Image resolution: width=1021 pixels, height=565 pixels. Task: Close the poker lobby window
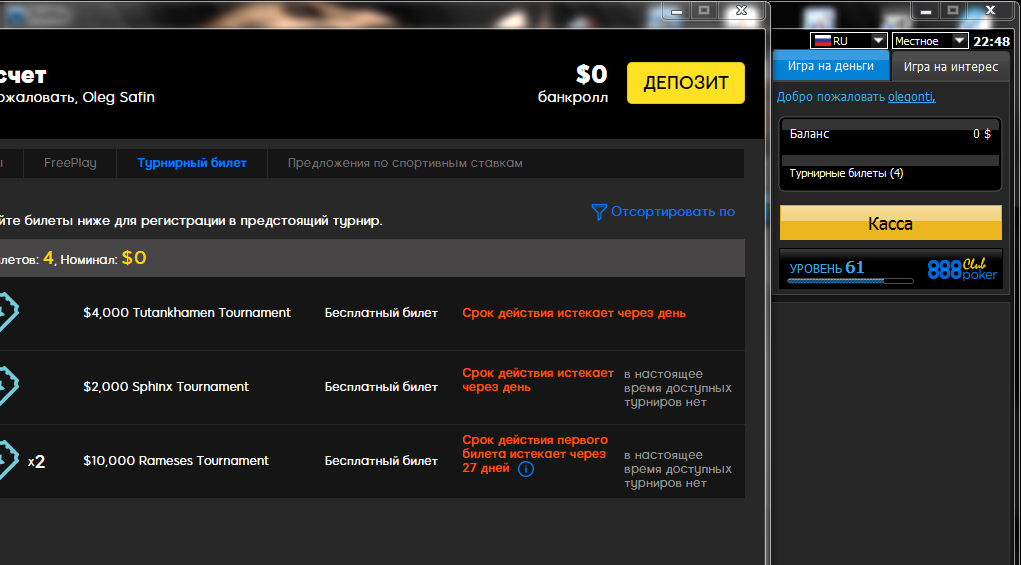(990, 10)
